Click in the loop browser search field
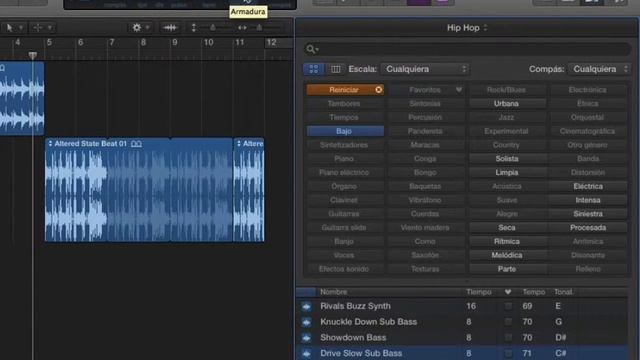 pos(467,49)
